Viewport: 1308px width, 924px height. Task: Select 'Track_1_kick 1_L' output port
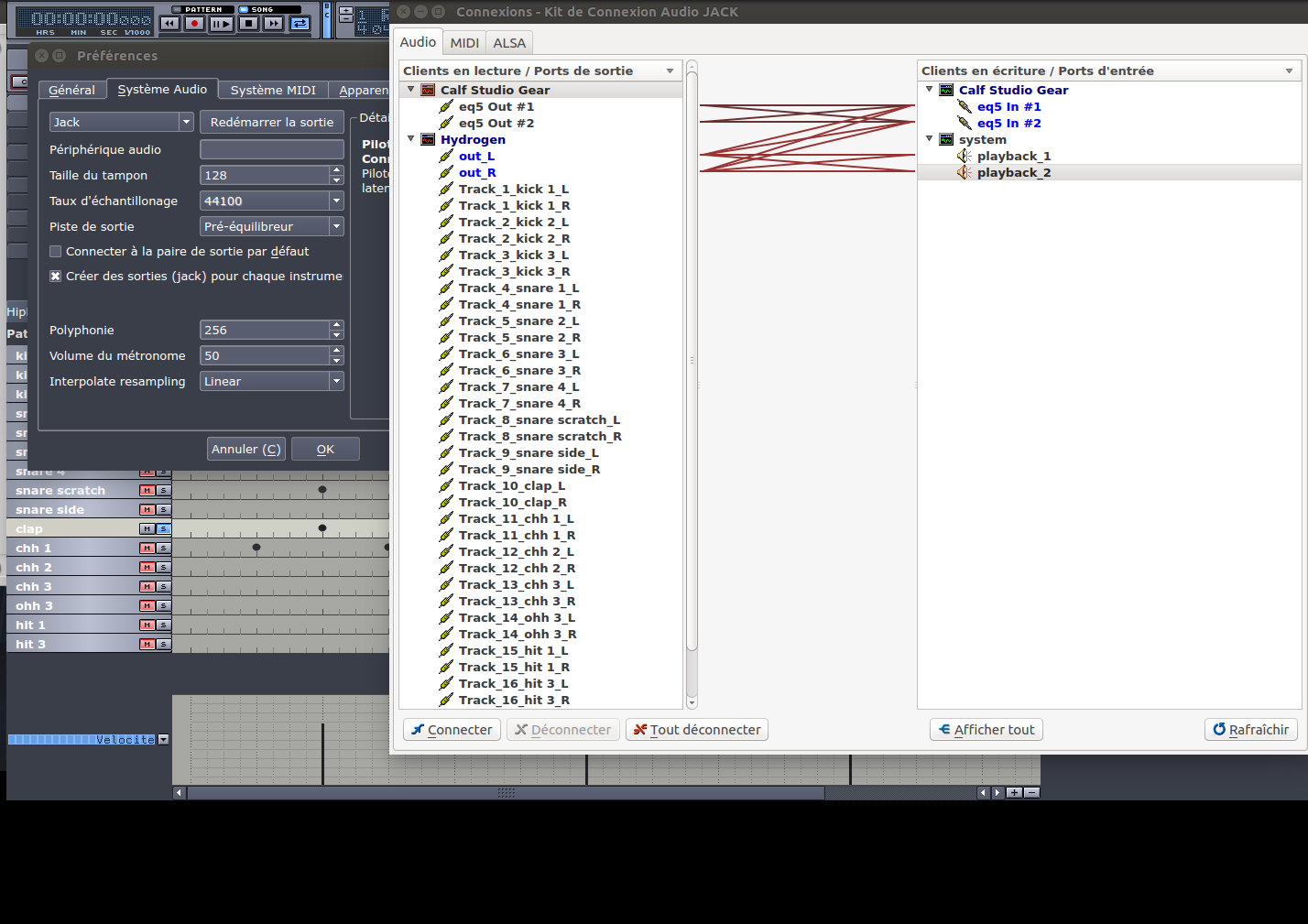(514, 189)
